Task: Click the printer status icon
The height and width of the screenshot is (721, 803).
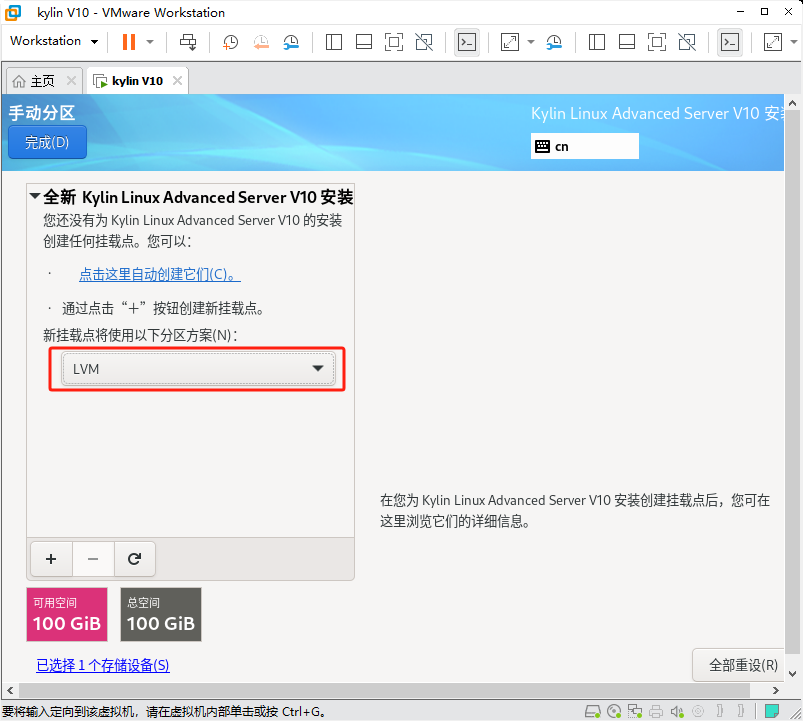Action: [x=656, y=711]
